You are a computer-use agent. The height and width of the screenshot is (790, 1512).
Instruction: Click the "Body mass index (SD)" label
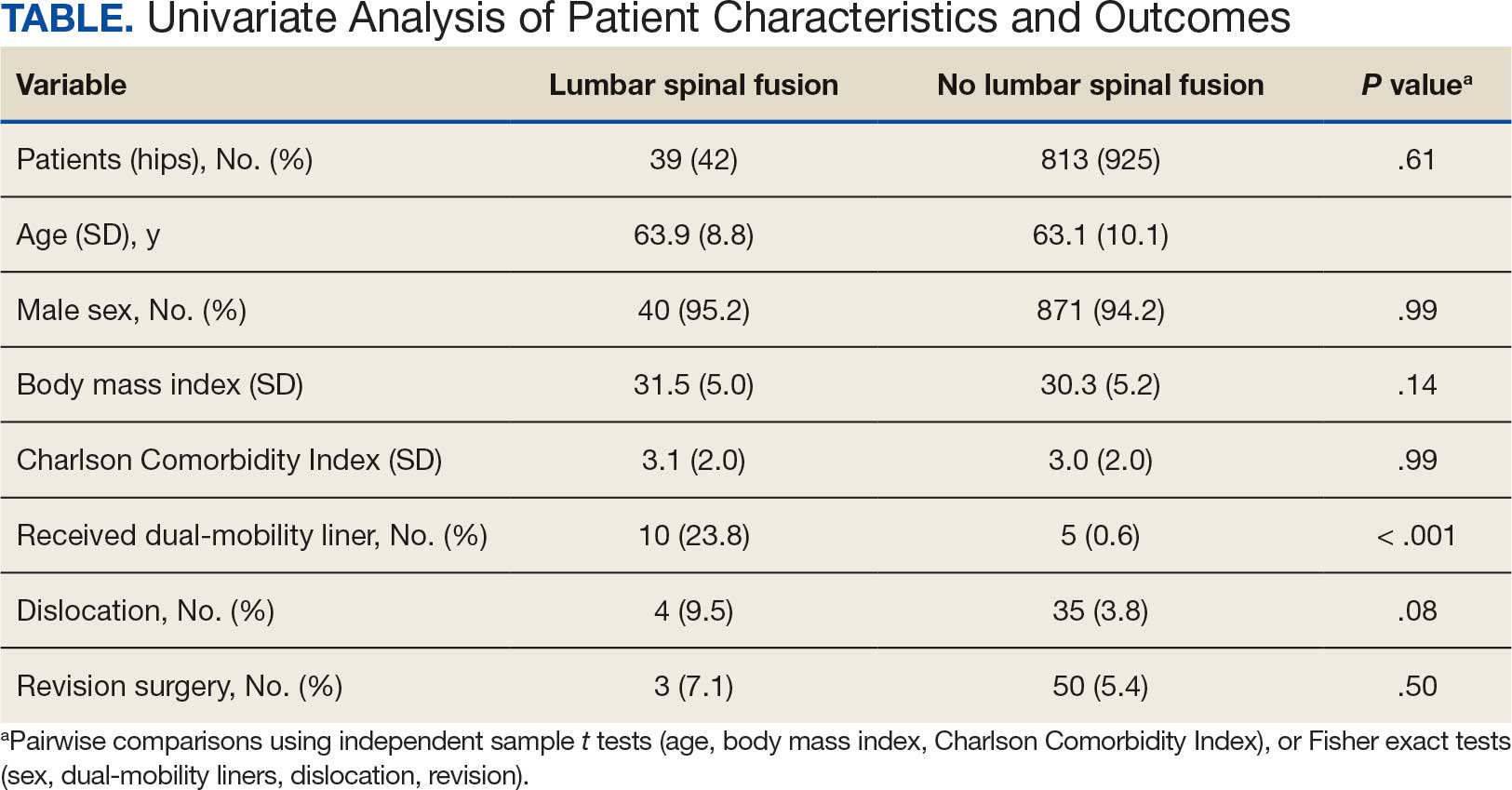[x=160, y=385]
